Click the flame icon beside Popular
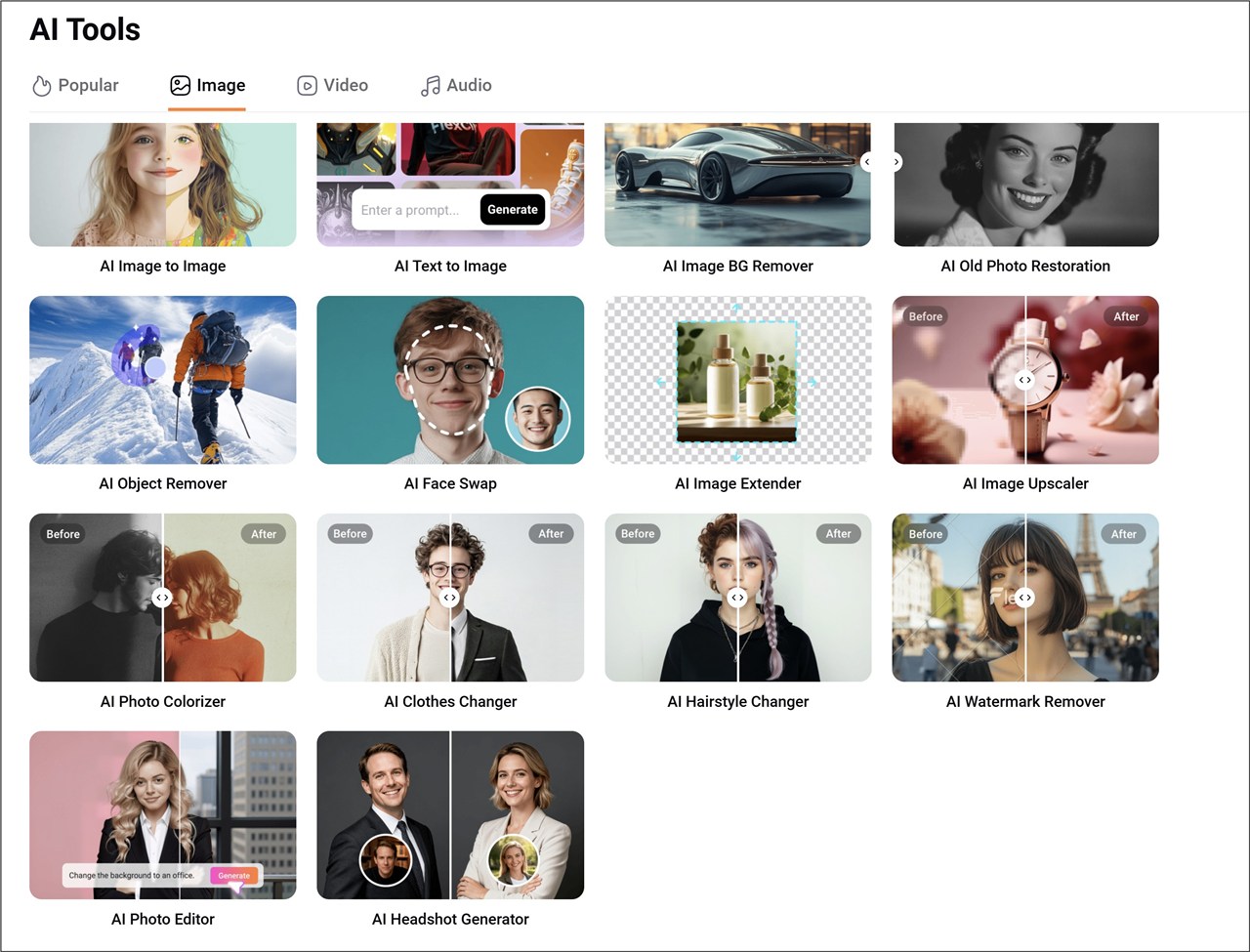 point(41,86)
